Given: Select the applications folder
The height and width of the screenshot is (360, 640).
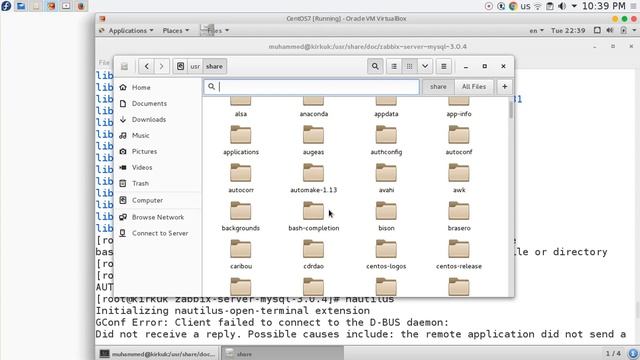Looking at the screenshot, I should pos(240,140).
